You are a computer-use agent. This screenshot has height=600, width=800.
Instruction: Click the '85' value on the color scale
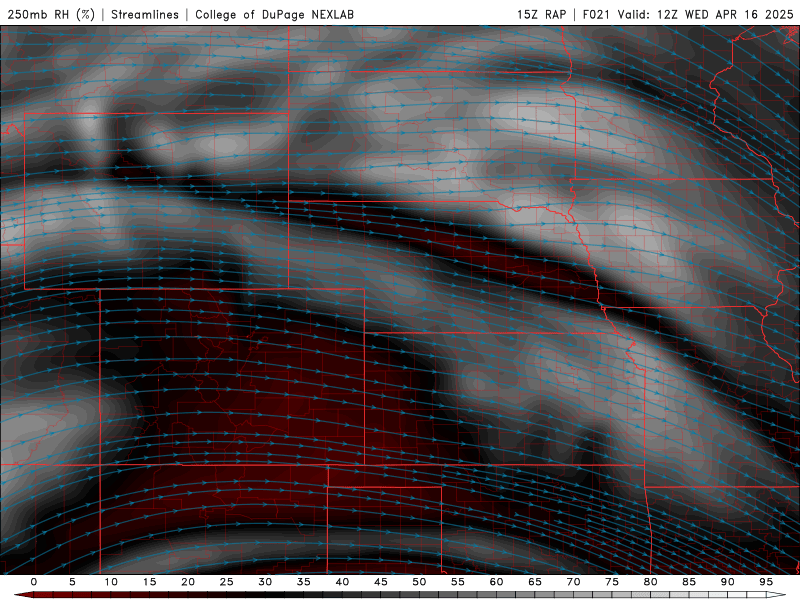tap(689, 582)
